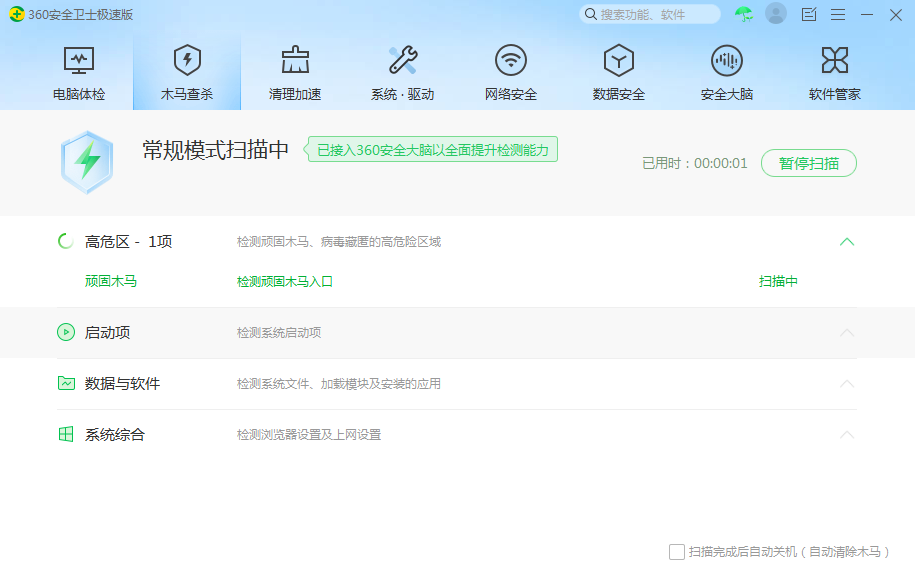This screenshot has height=577, width=915.
Task: Click 检测系统文件、加载模块 description
Action: (338, 384)
